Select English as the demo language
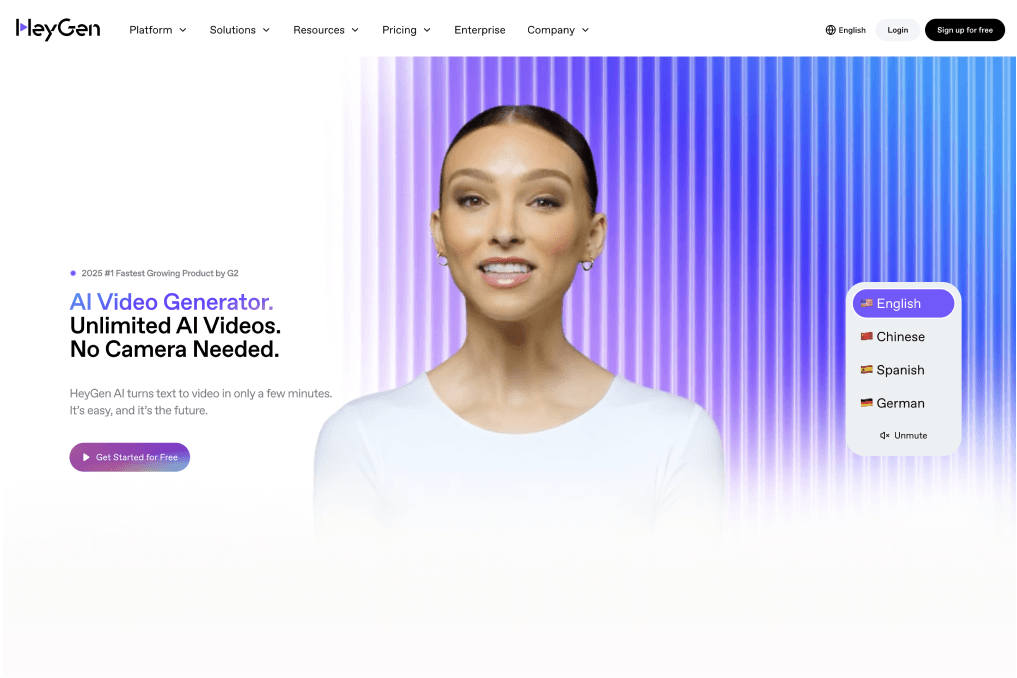Viewport: 1017px width, 678px height. coord(897,303)
